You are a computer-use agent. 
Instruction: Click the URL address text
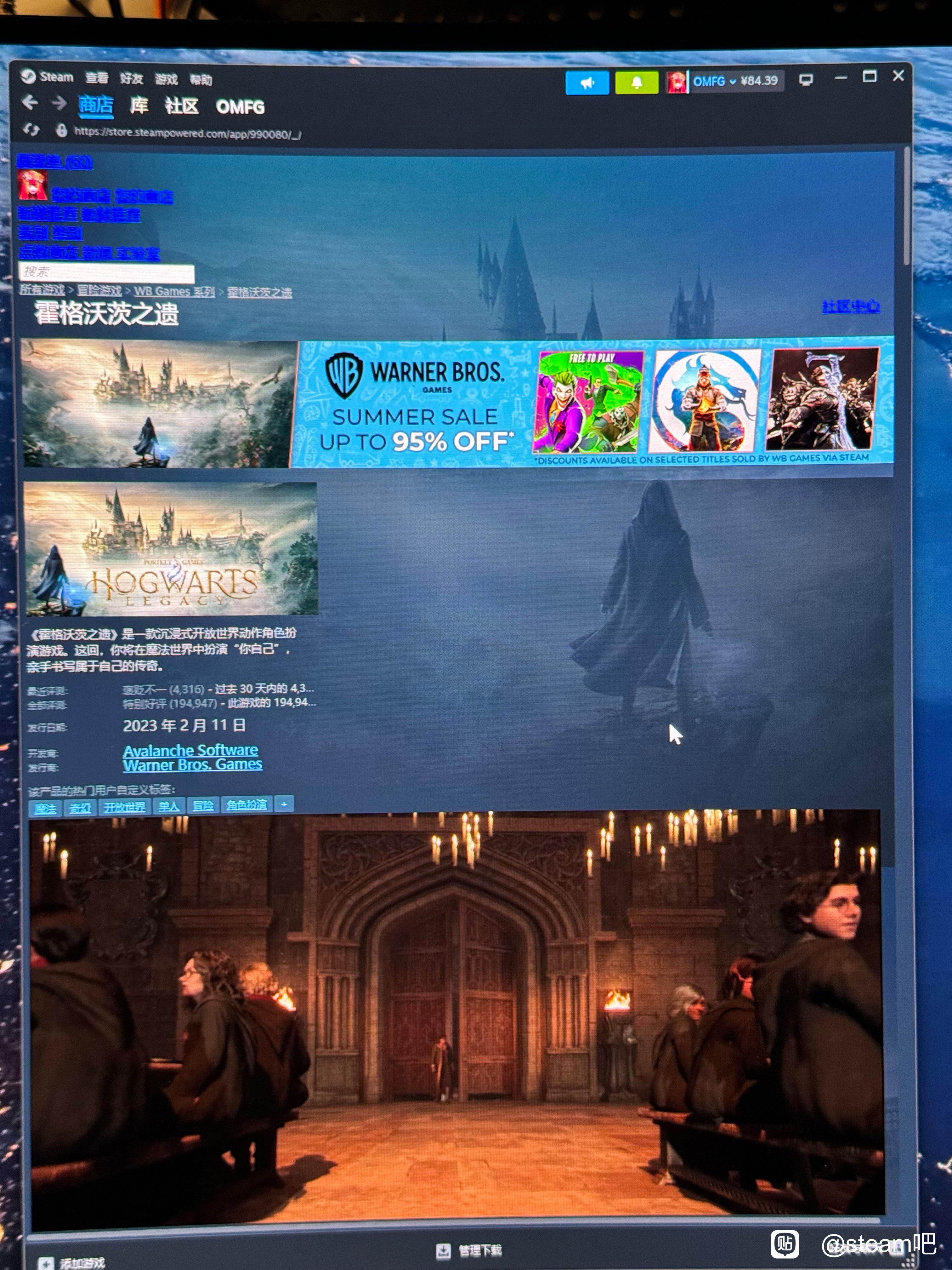tap(188, 133)
